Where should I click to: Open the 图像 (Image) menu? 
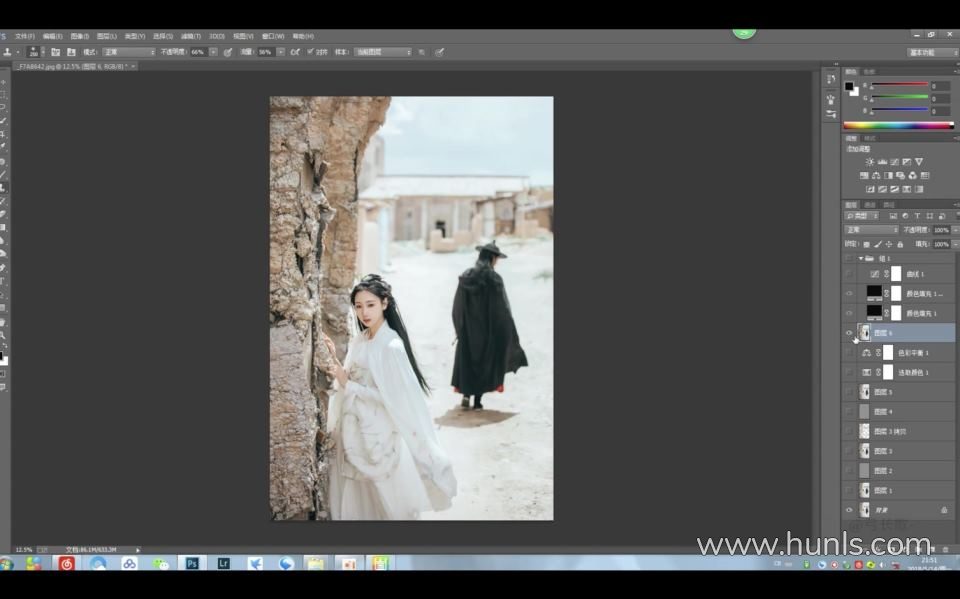(x=79, y=36)
